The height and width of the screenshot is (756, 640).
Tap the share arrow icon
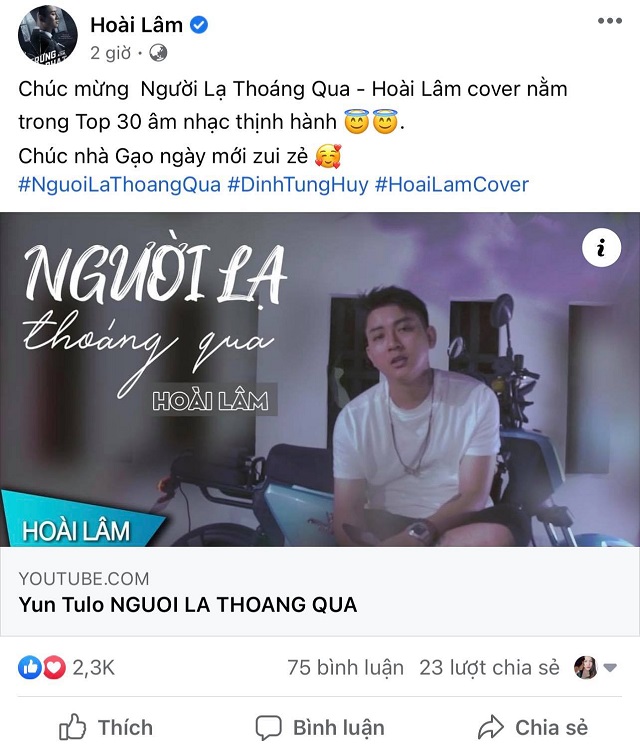point(490,728)
